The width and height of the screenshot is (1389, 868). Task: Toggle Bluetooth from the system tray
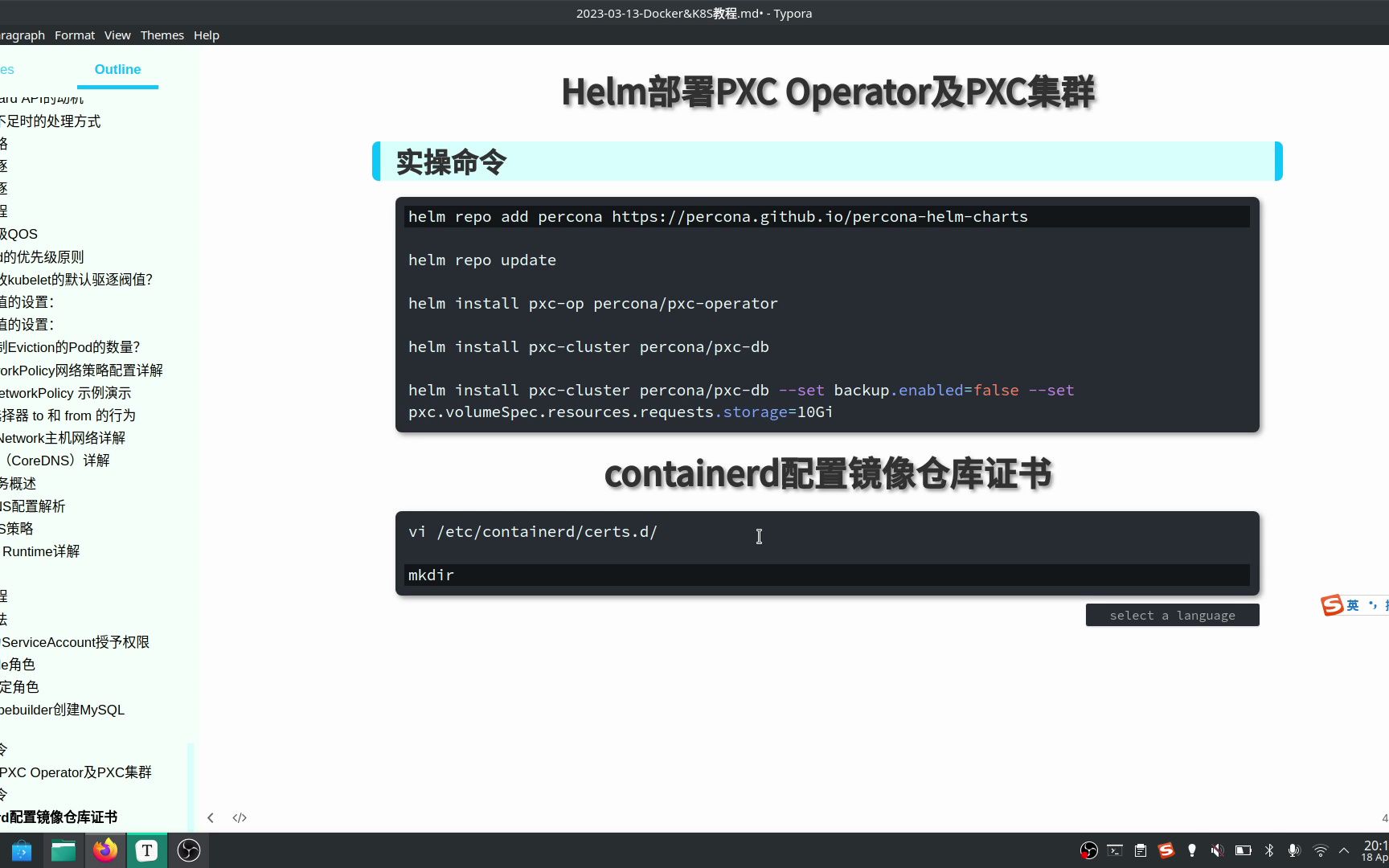1269,850
